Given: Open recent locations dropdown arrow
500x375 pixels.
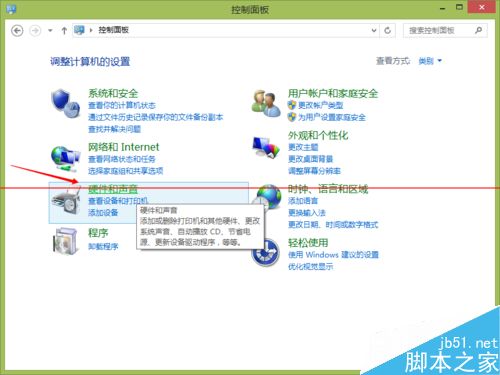Looking at the screenshot, I should pyautogui.click(x=50, y=31).
